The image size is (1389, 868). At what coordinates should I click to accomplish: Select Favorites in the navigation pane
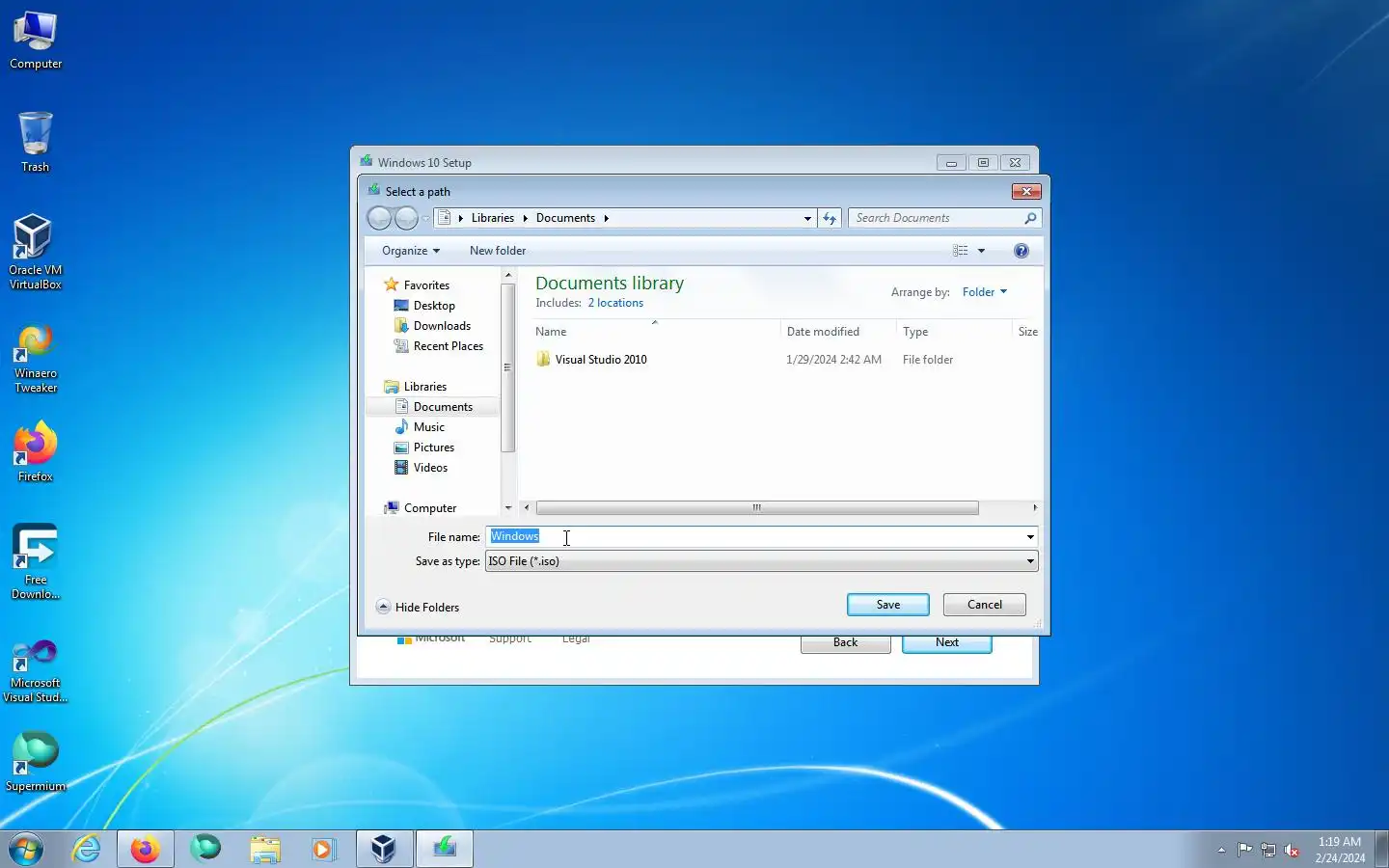coord(426,285)
